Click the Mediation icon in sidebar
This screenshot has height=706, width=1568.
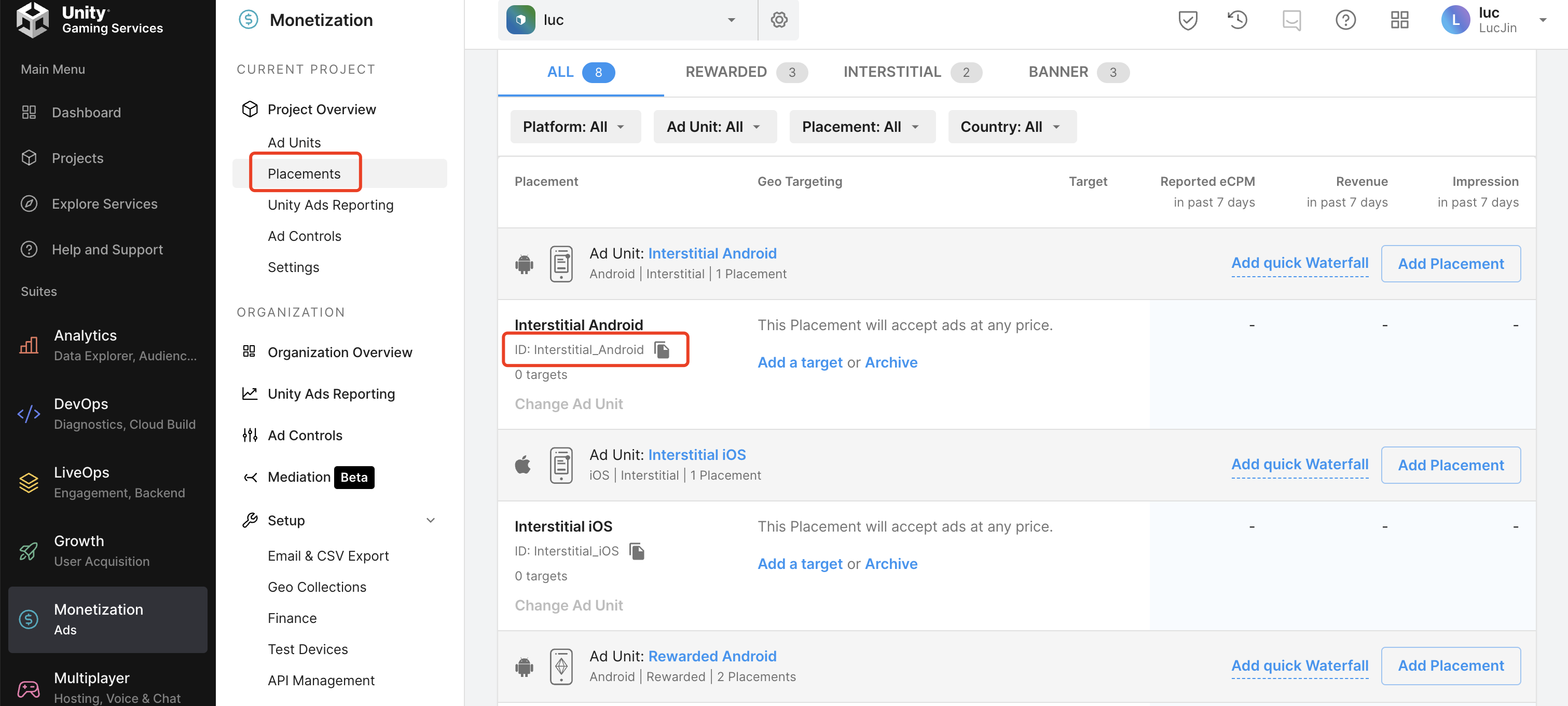250,477
